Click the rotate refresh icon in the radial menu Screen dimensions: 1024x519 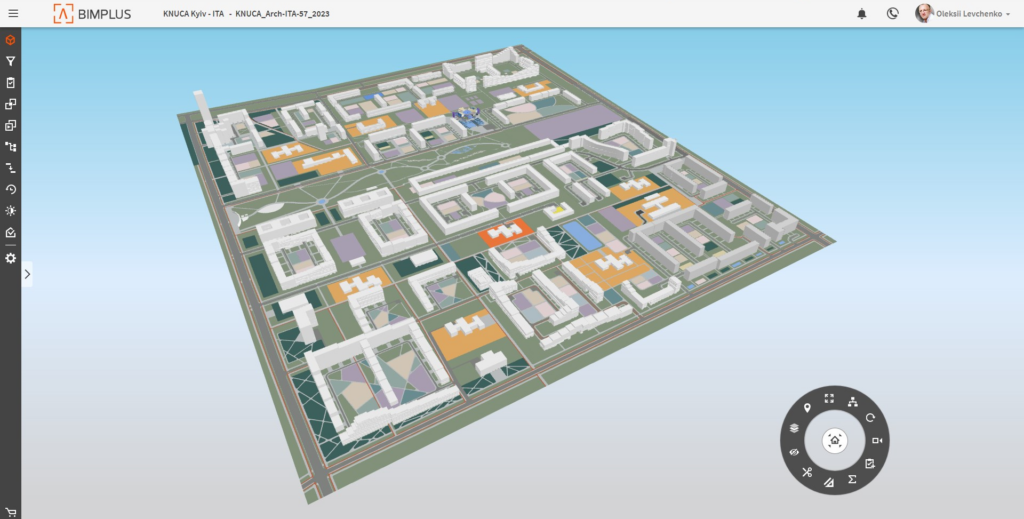click(870, 418)
